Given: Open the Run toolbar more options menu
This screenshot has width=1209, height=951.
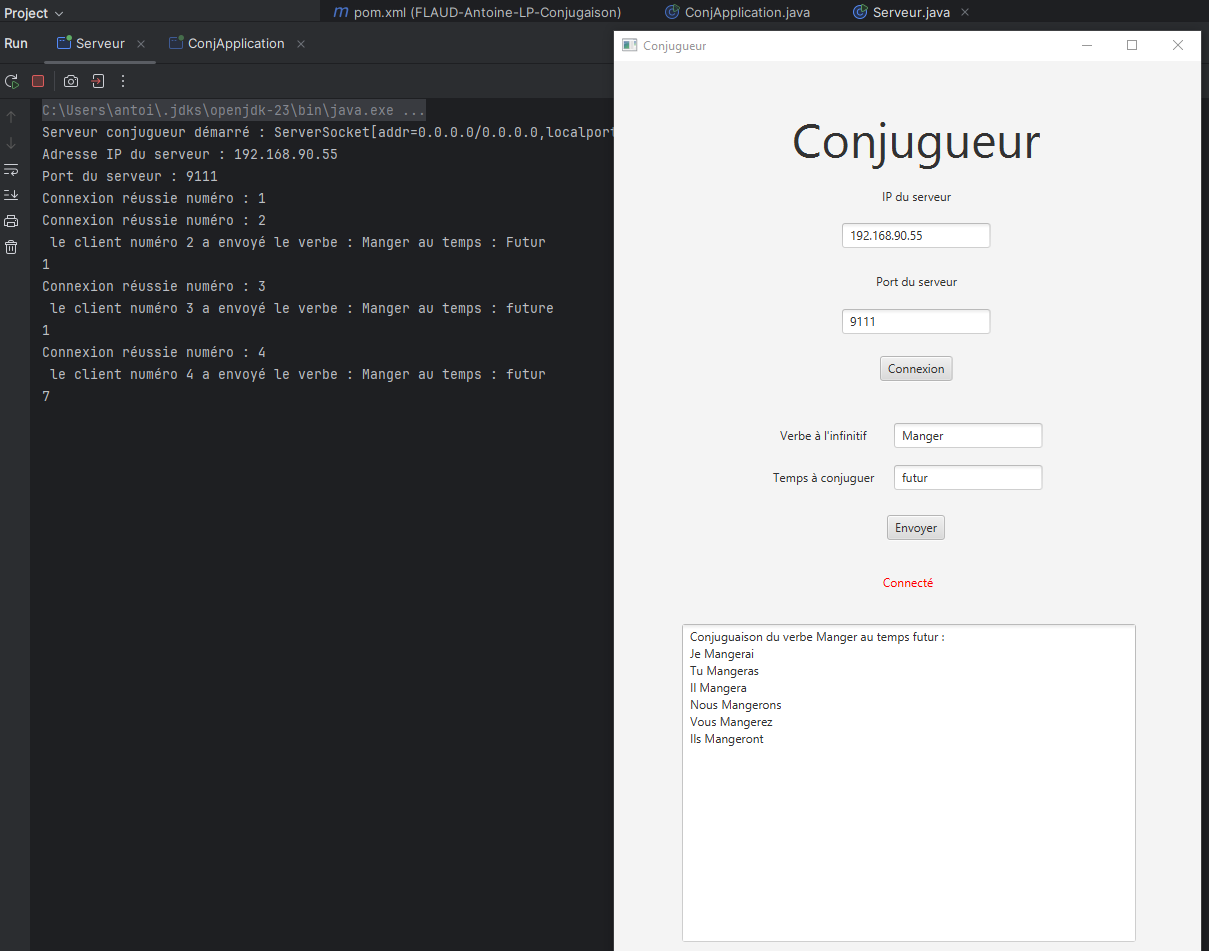Looking at the screenshot, I should pyautogui.click(x=124, y=81).
